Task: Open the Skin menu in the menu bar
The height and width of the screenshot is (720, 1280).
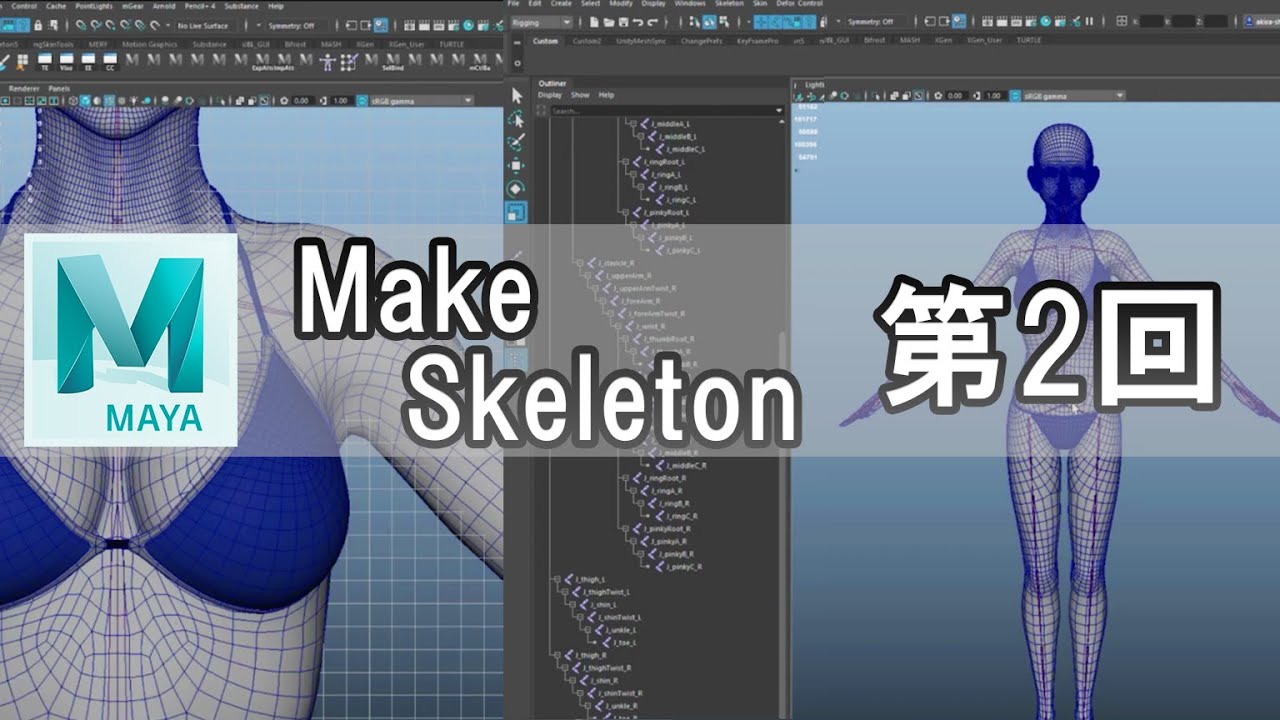Action: tap(760, 4)
